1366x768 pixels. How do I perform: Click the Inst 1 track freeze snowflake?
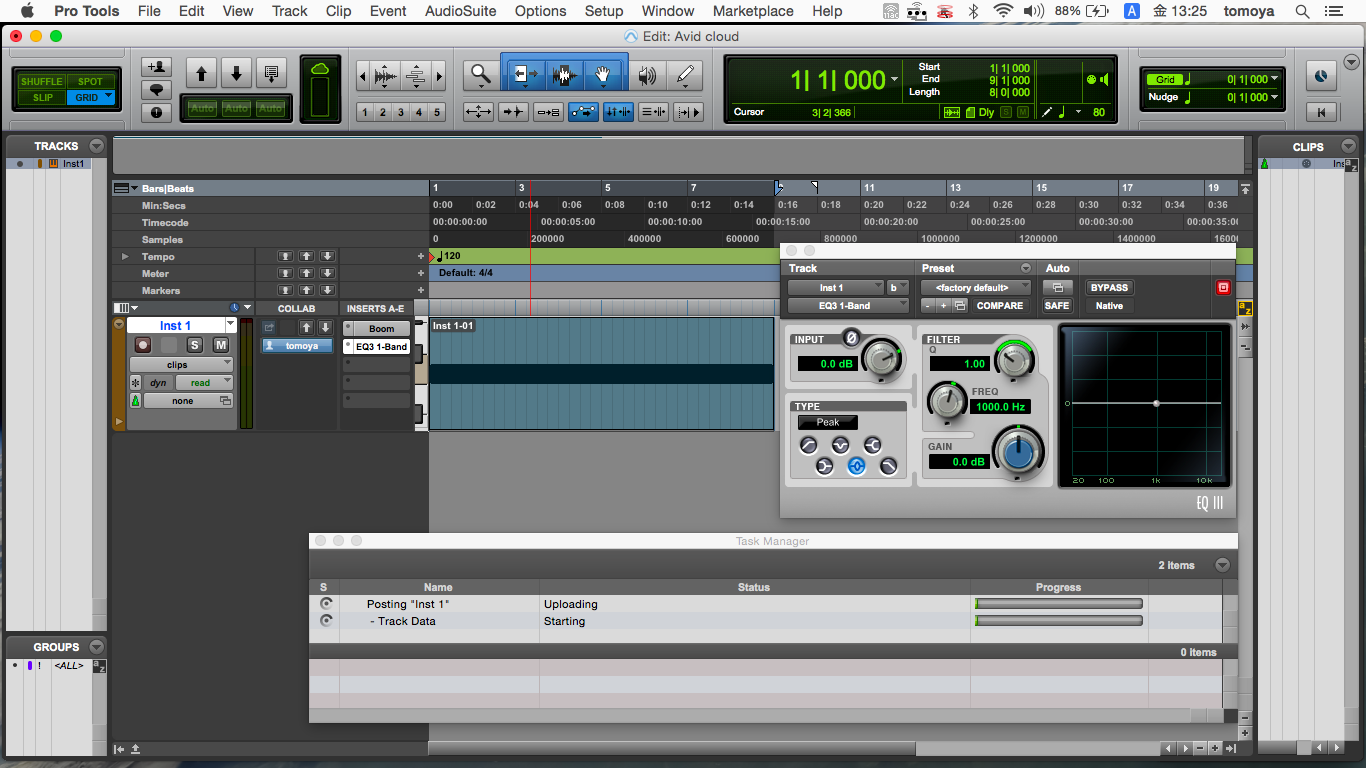click(x=136, y=383)
